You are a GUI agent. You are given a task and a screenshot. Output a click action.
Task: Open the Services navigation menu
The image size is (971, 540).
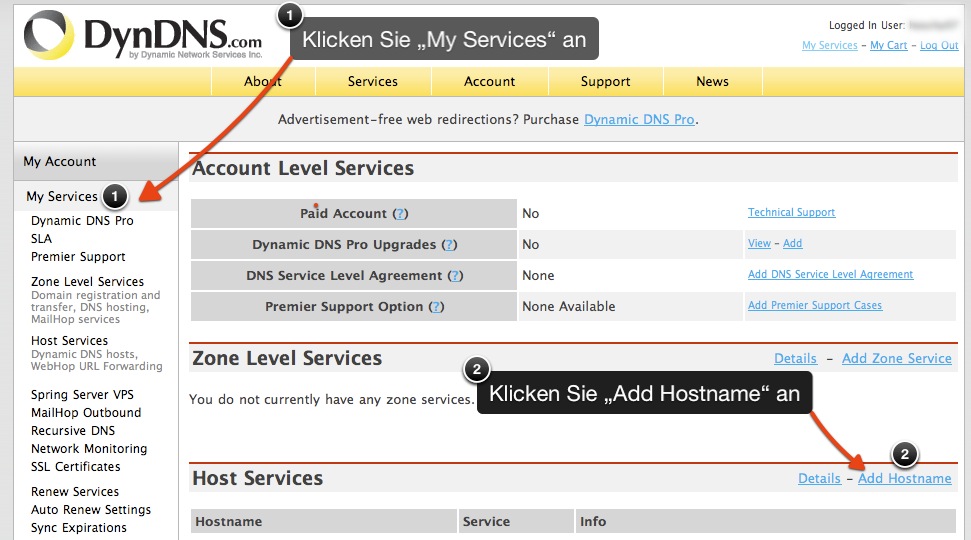[372, 82]
